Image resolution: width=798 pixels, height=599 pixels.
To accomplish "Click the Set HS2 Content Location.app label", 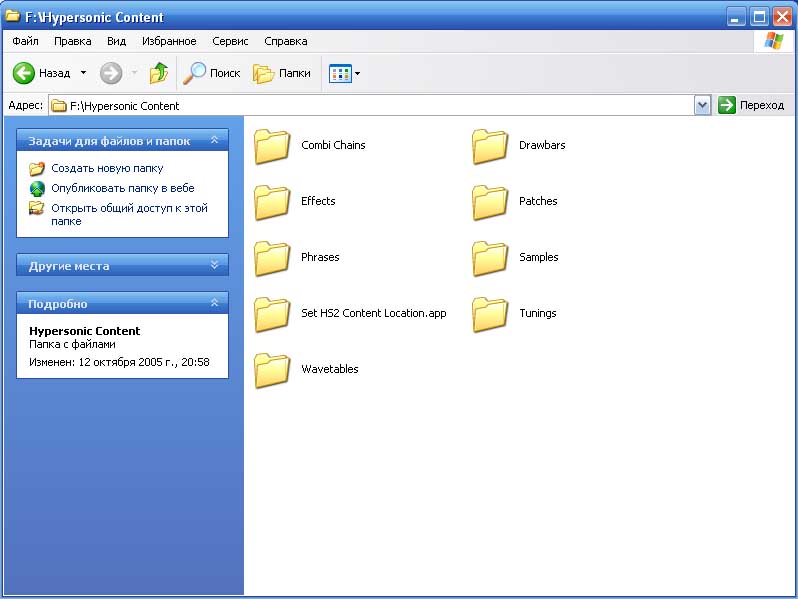I will [374, 313].
